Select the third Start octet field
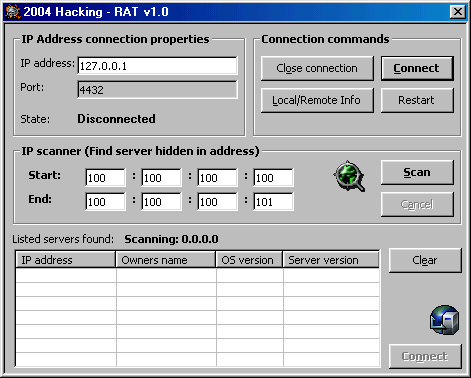This screenshot has width=471, height=378. [217, 178]
